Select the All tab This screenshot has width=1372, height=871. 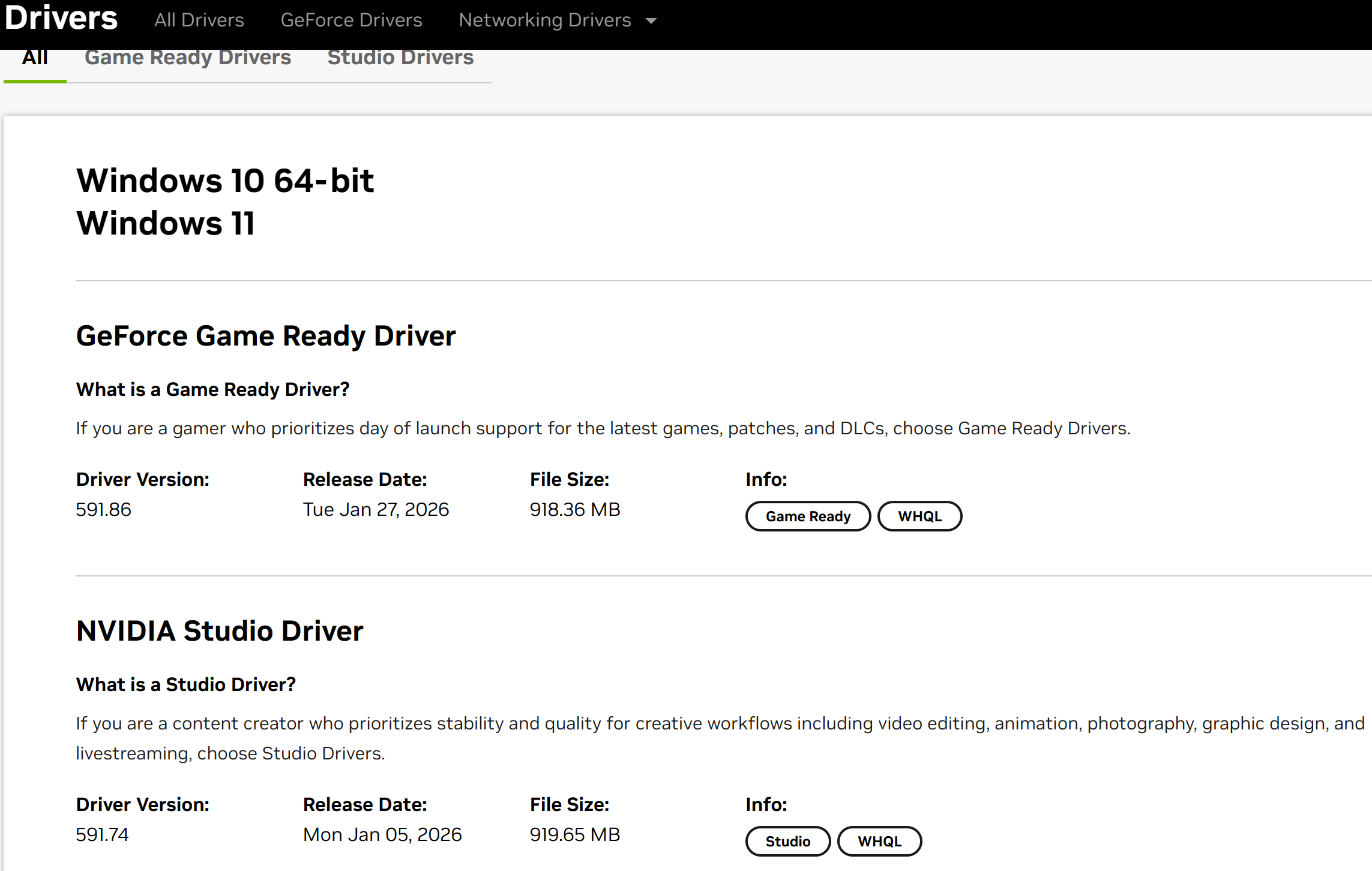coord(35,58)
